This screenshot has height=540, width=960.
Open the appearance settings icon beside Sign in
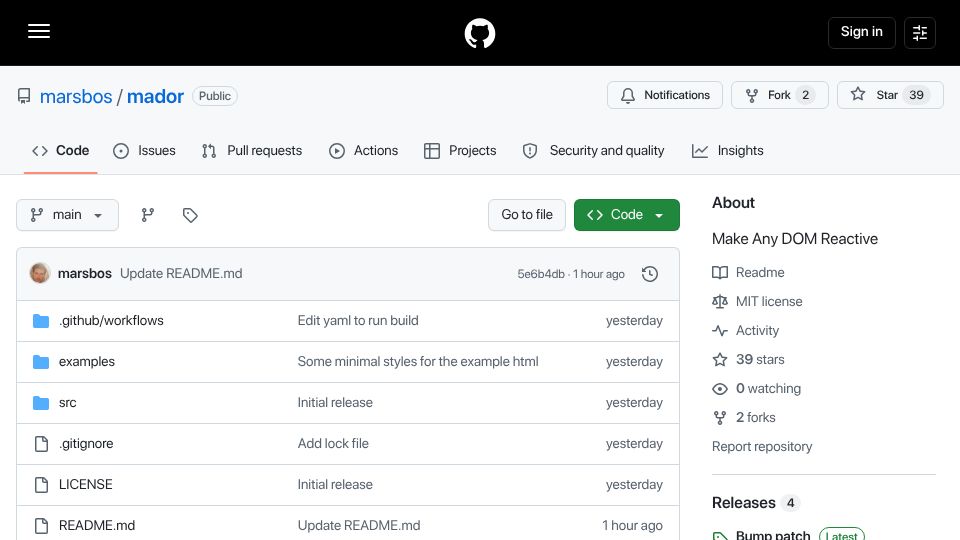(920, 32)
